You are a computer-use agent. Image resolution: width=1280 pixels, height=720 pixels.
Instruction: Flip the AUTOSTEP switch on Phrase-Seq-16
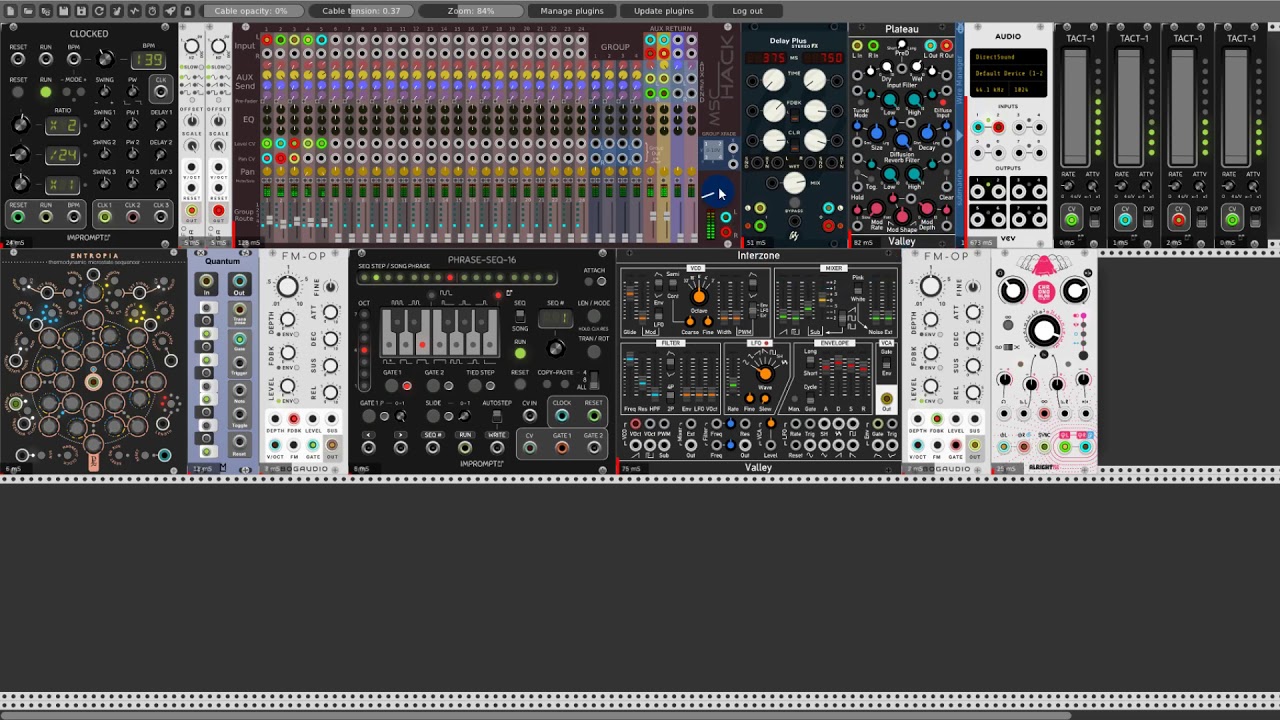(497, 415)
